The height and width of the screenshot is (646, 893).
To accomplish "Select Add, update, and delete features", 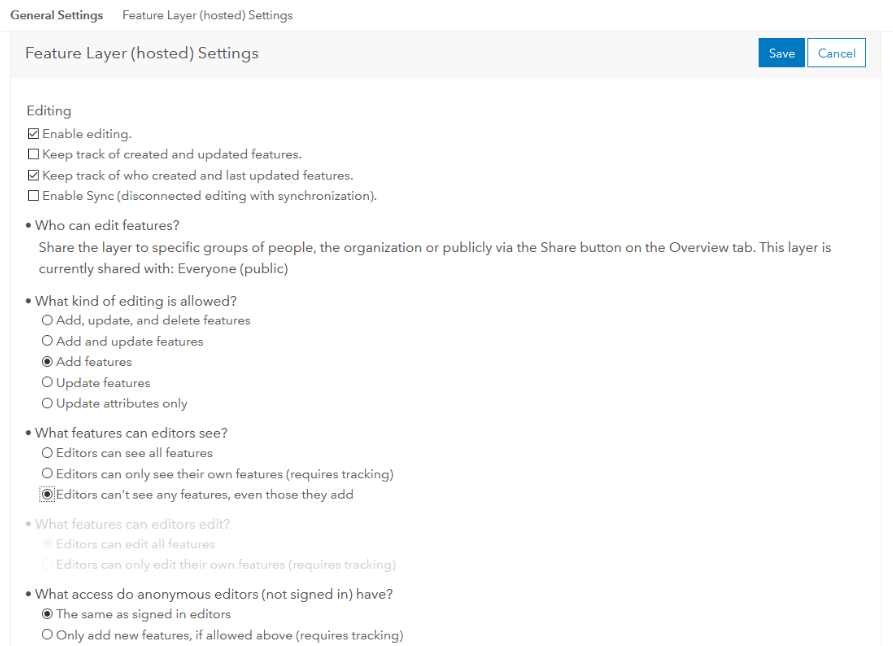I will (47, 321).
